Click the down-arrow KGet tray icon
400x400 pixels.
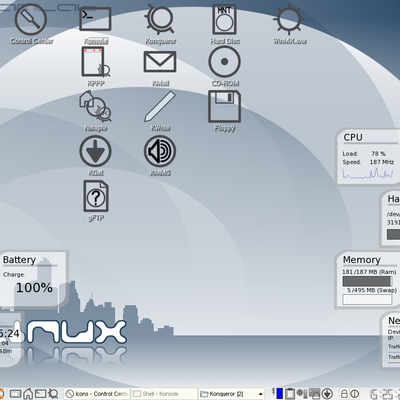click(327, 394)
